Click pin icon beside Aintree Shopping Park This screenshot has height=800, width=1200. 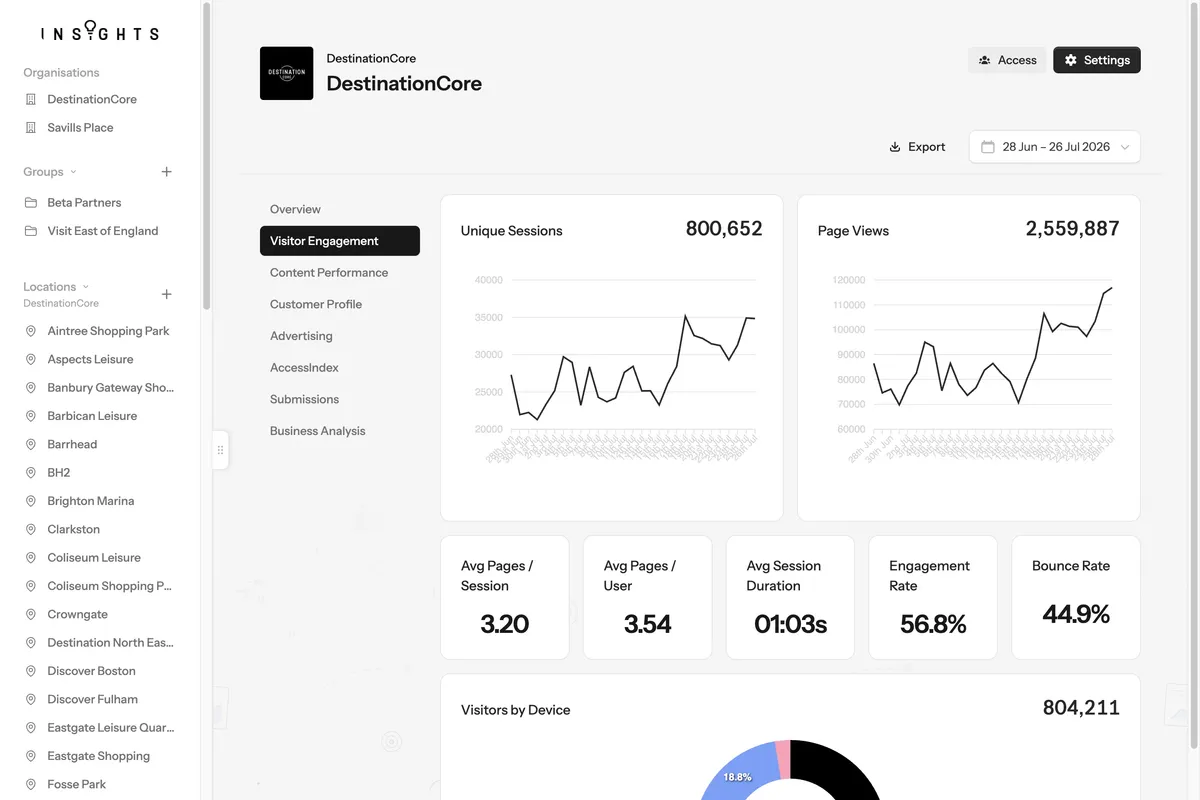31,331
